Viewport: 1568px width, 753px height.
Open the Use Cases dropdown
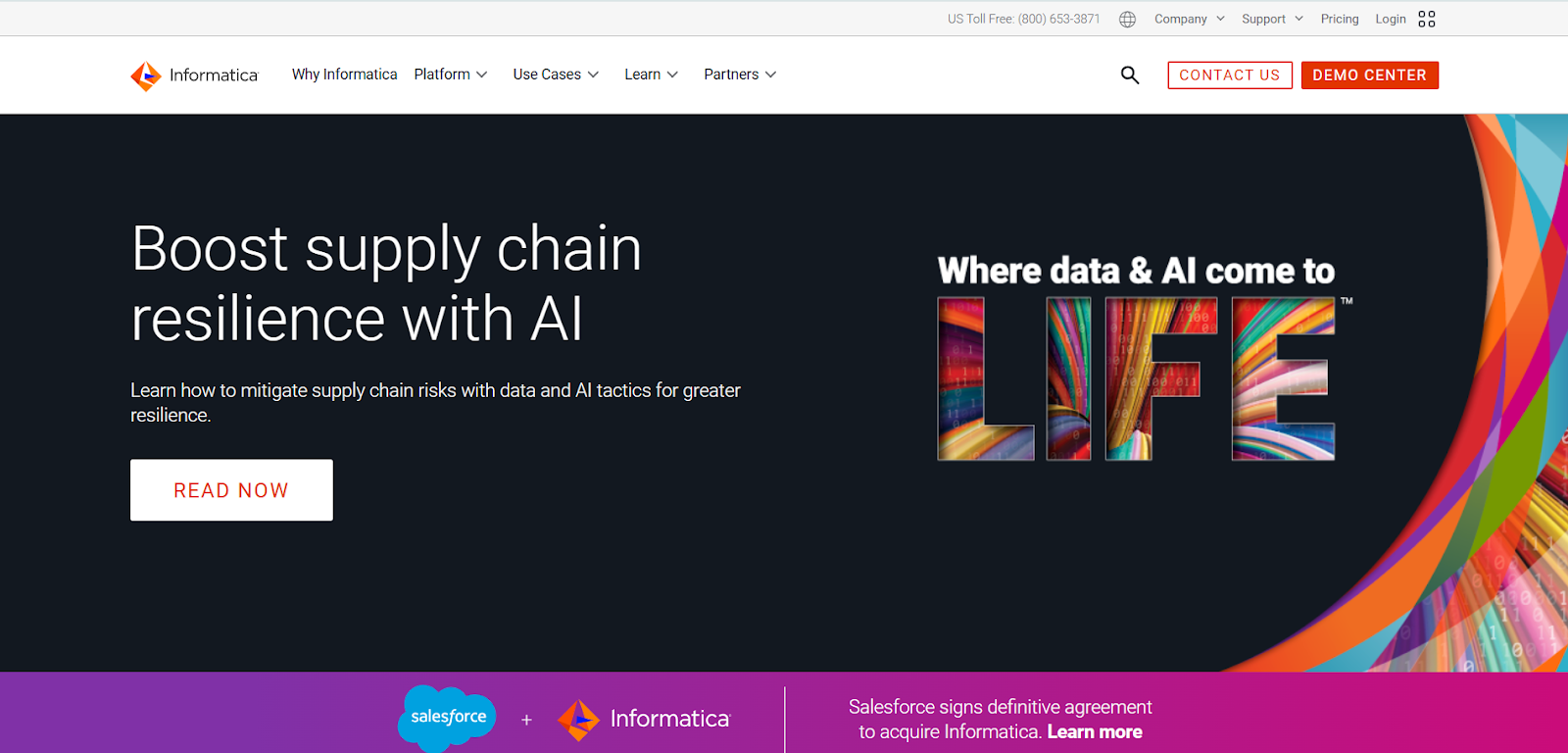click(x=555, y=75)
